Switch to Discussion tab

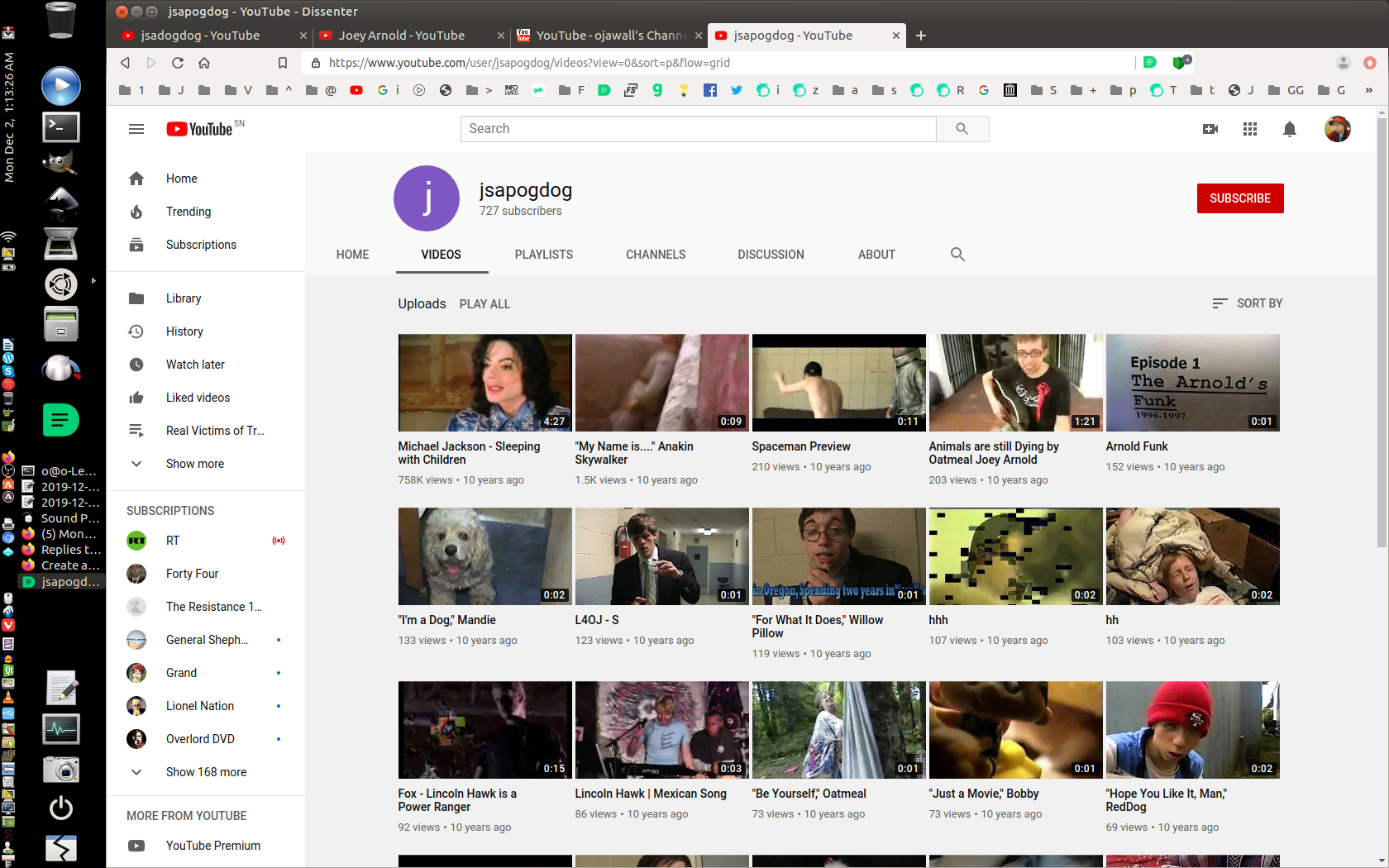(771, 255)
